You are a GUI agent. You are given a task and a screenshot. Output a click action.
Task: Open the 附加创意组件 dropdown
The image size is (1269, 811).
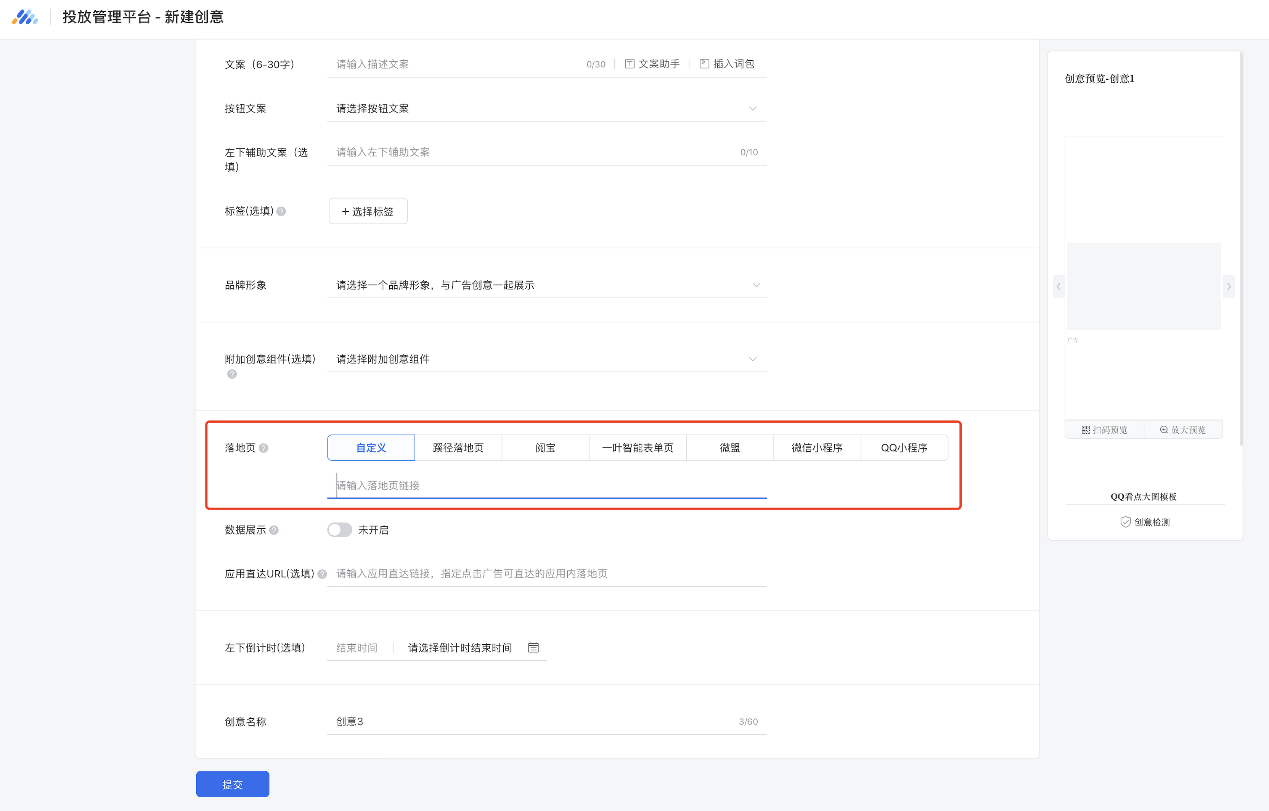tap(546, 359)
